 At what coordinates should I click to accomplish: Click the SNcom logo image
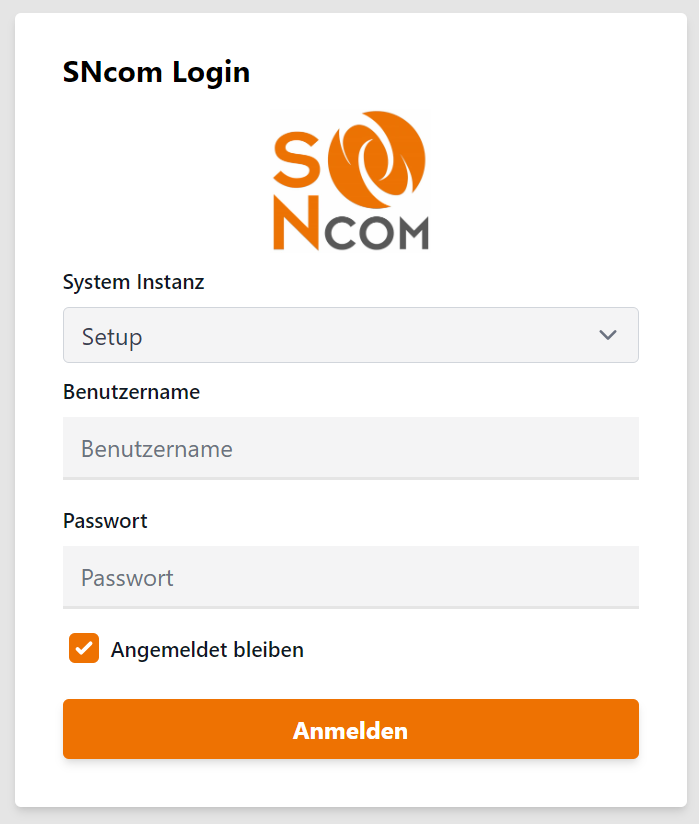coord(350,180)
